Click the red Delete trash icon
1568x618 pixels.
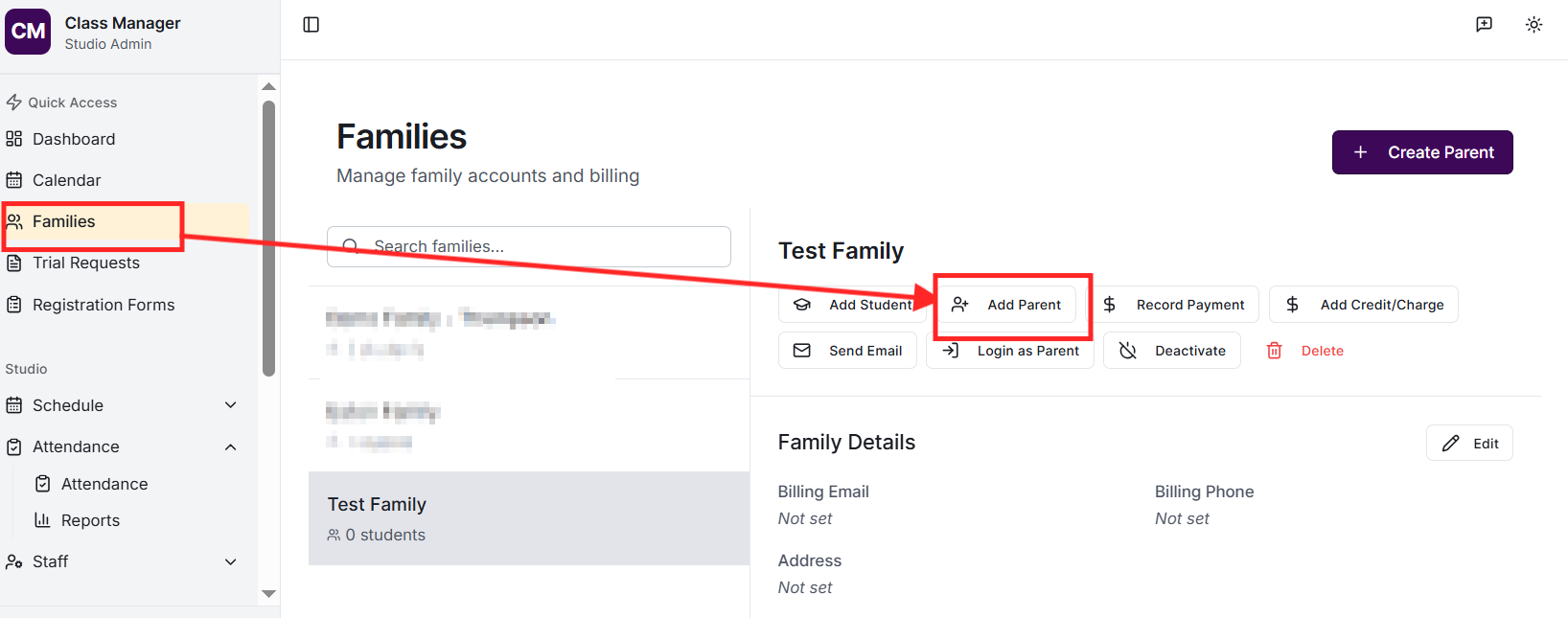click(1275, 351)
